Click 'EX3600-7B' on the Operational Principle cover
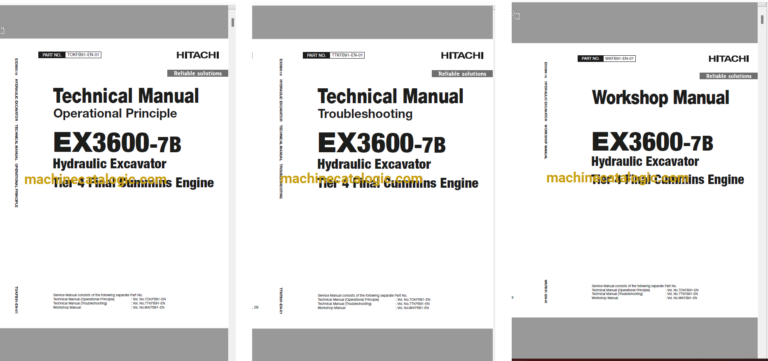 [x=117, y=143]
